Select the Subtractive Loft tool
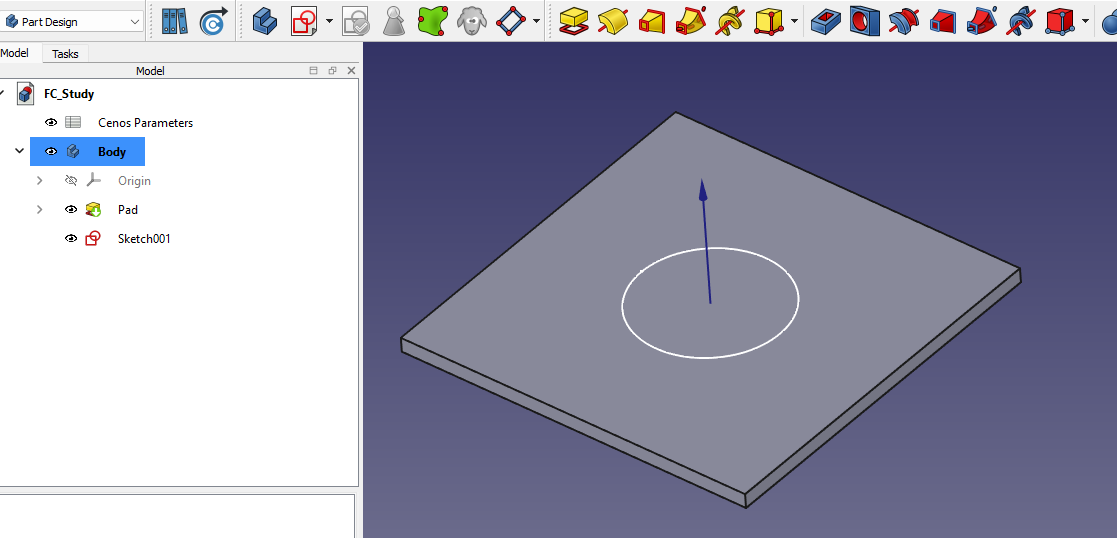 coord(942,22)
